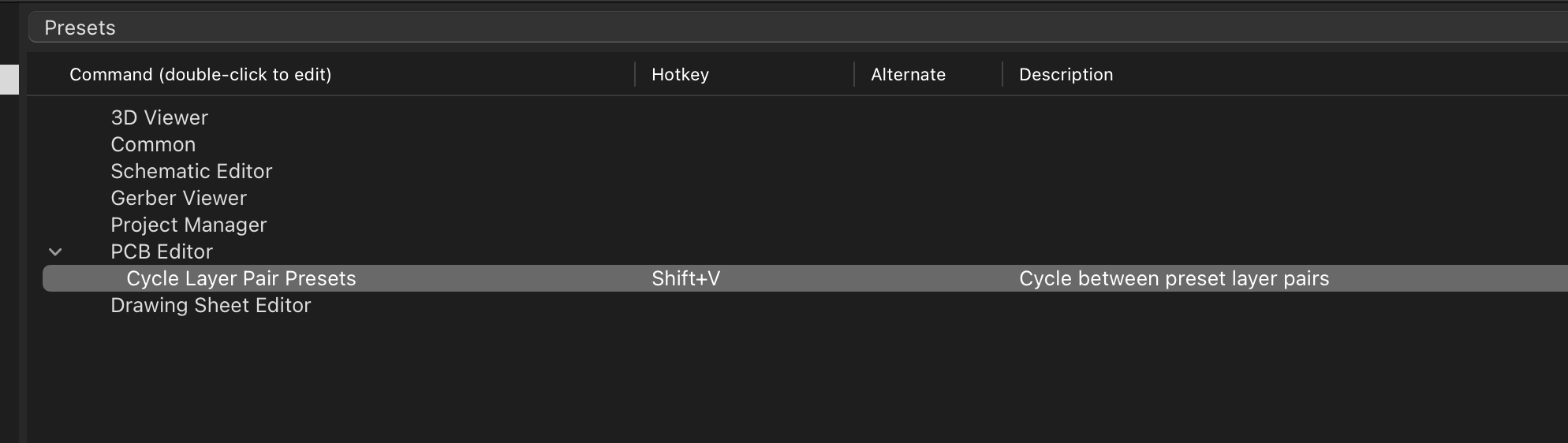Click the 'Cycle between preset layer pairs' description
The image size is (1568, 443).
(x=1174, y=278)
